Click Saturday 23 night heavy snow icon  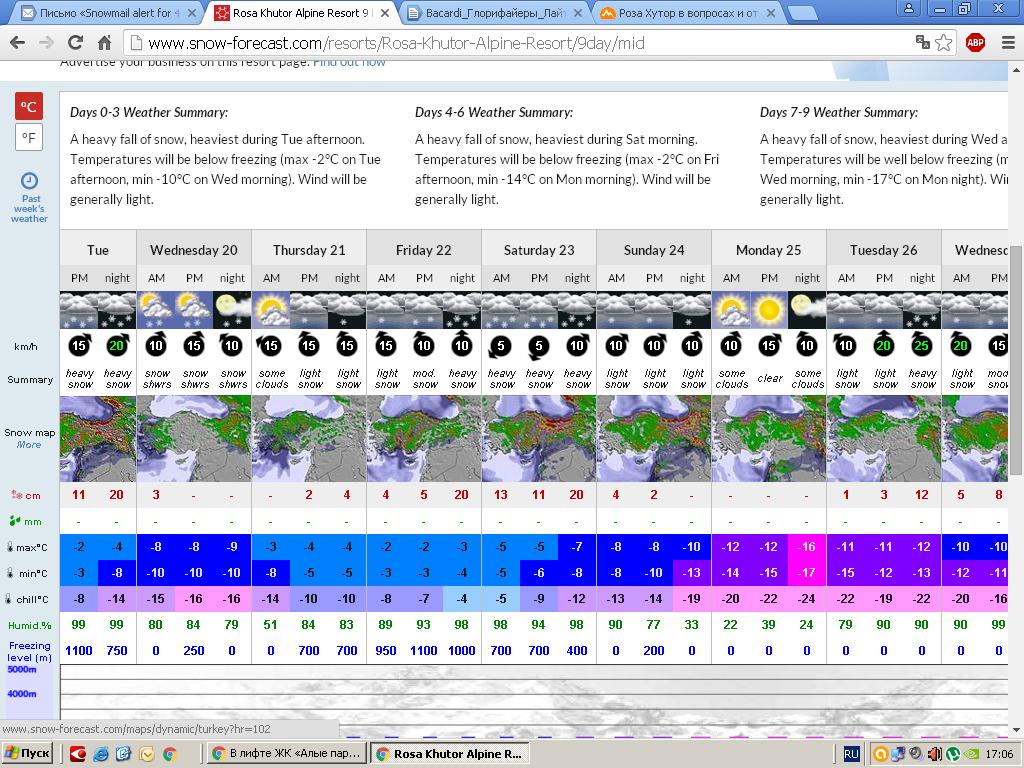coord(577,310)
